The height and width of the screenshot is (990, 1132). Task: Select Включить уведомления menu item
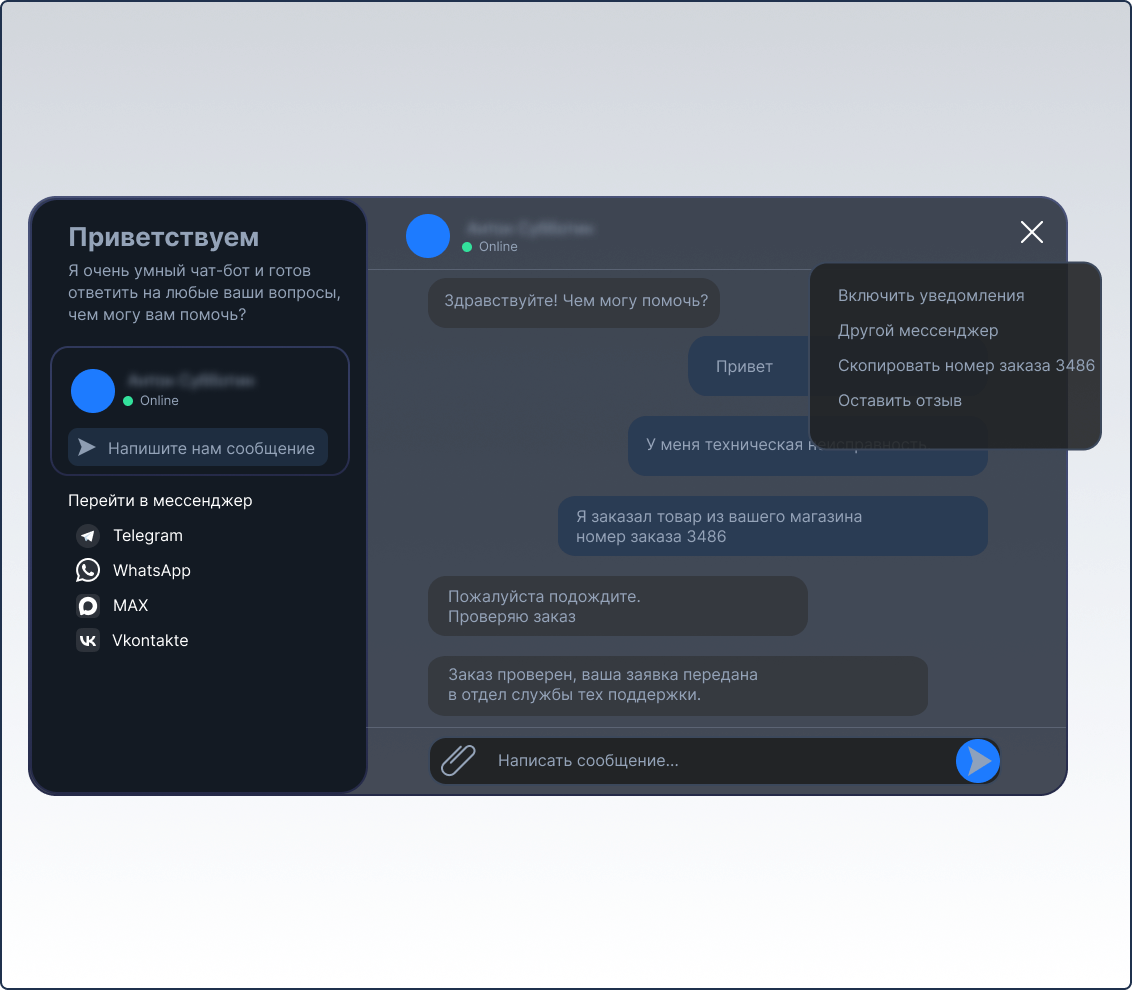click(x=931, y=296)
